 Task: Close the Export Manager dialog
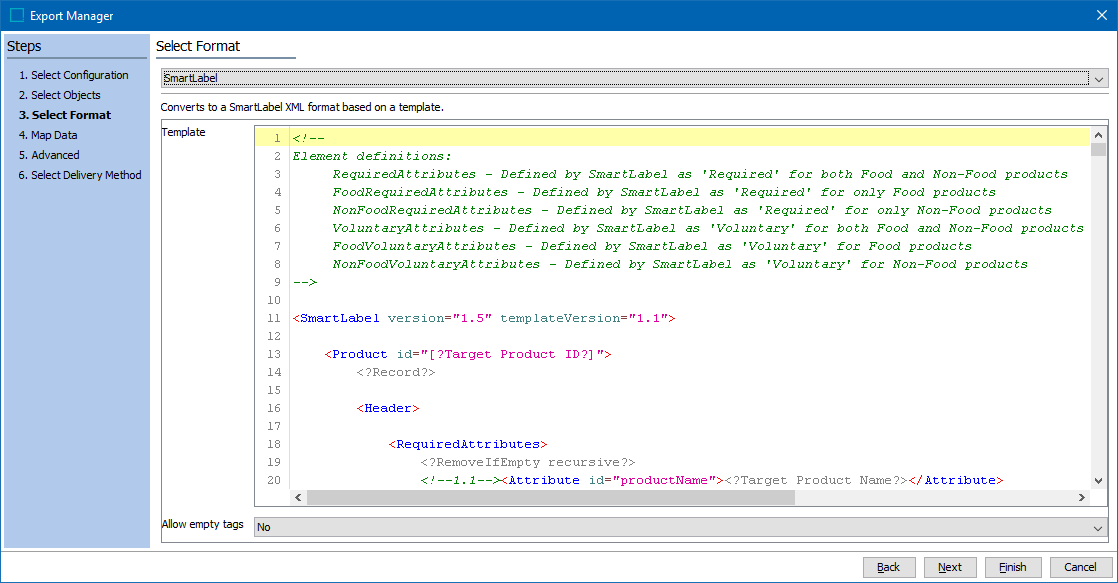1100,15
